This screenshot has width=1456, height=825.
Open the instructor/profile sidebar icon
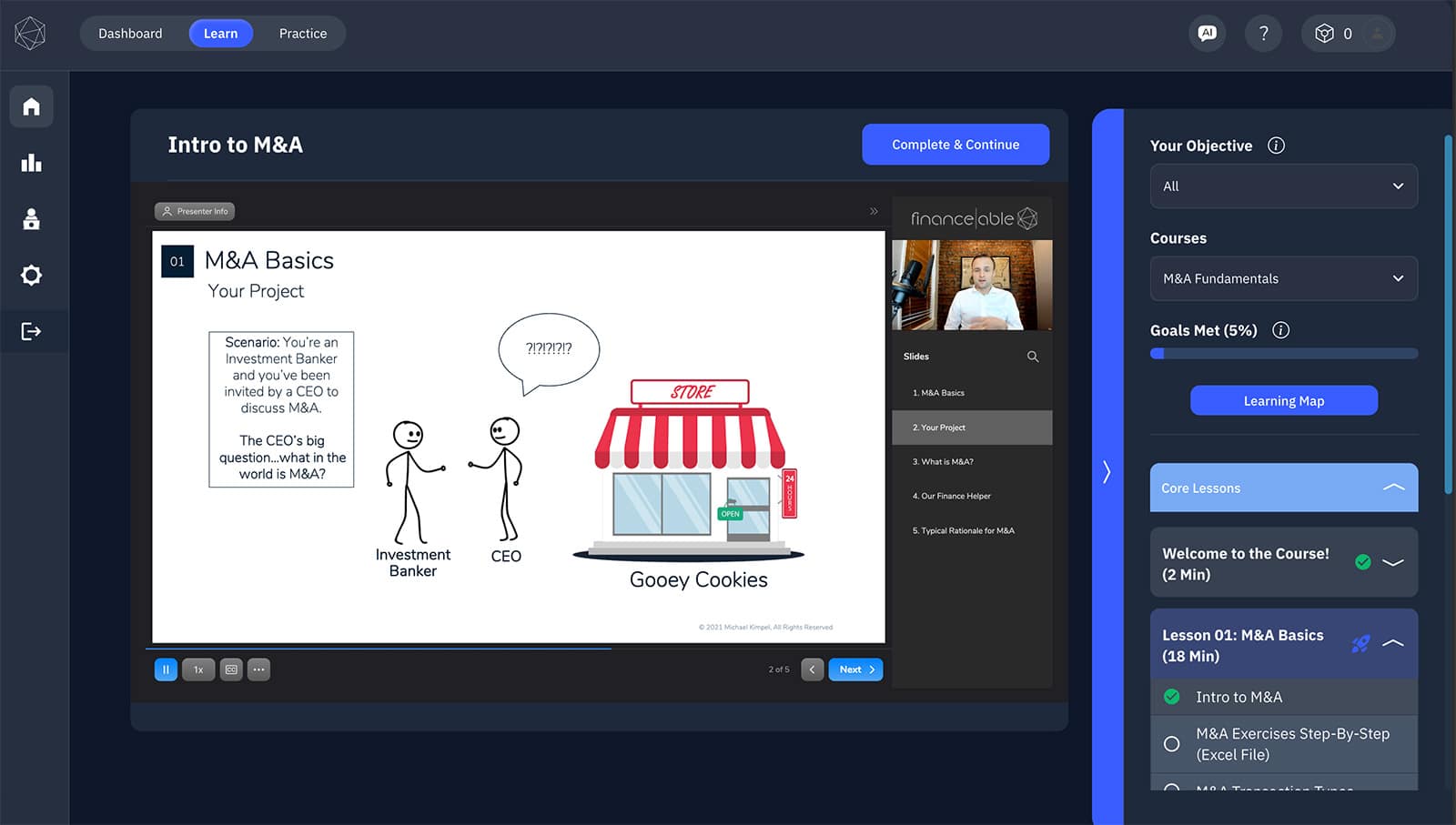[x=31, y=219]
